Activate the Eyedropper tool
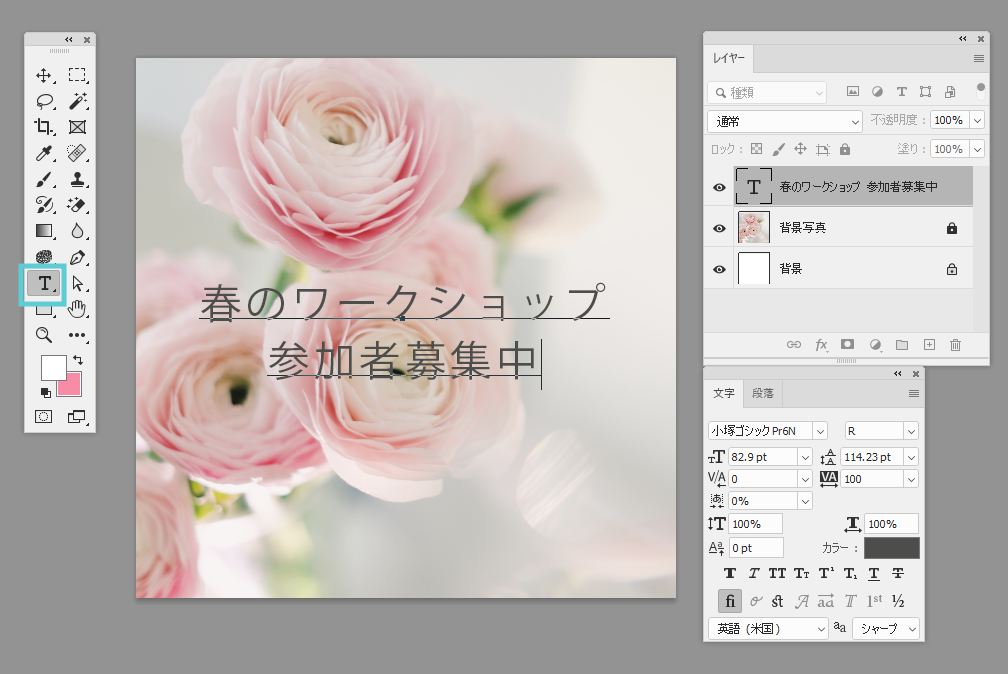Image resolution: width=1008 pixels, height=674 pixels. tap(44, 153)
